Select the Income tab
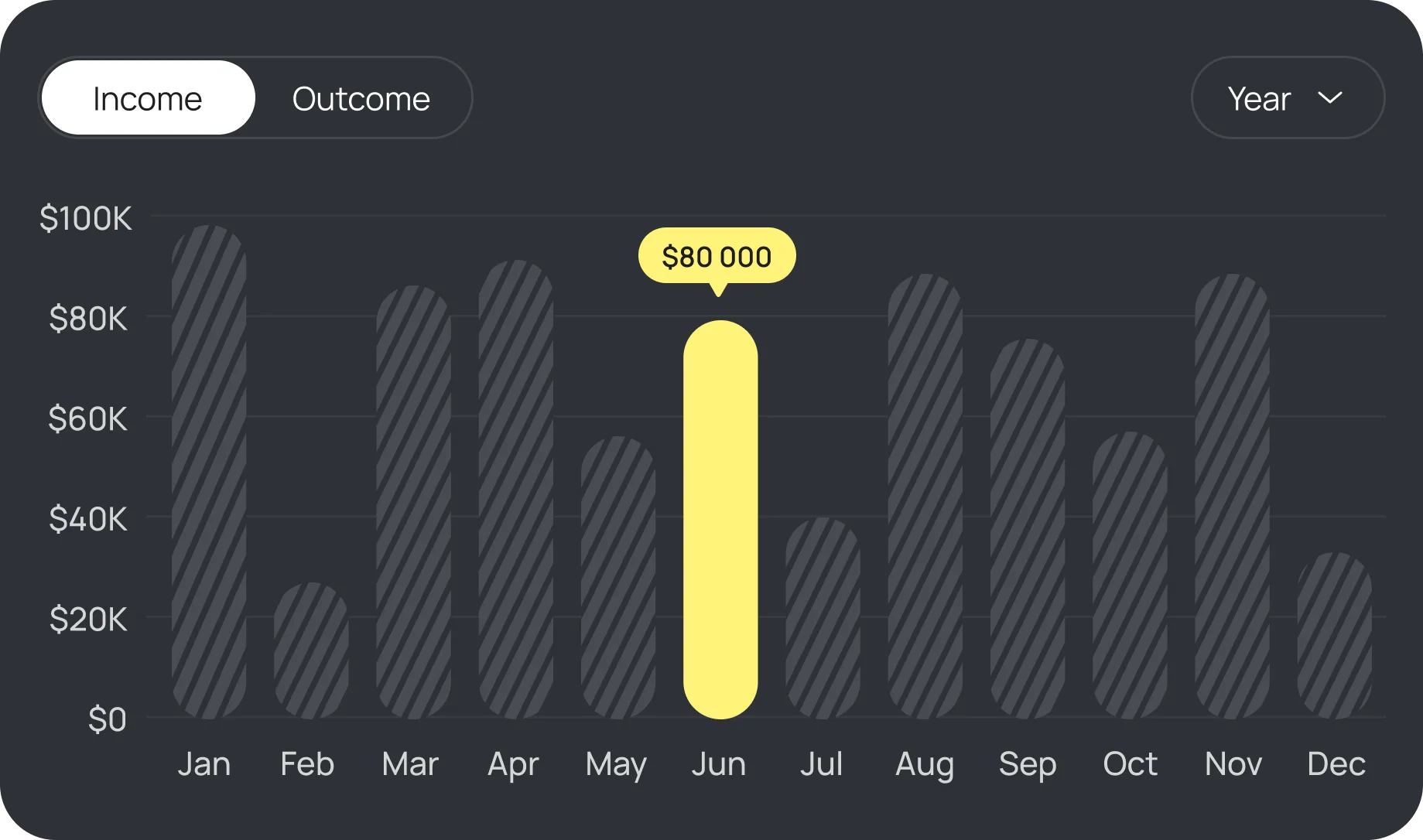1423x840 pixels. coord(147,97)
